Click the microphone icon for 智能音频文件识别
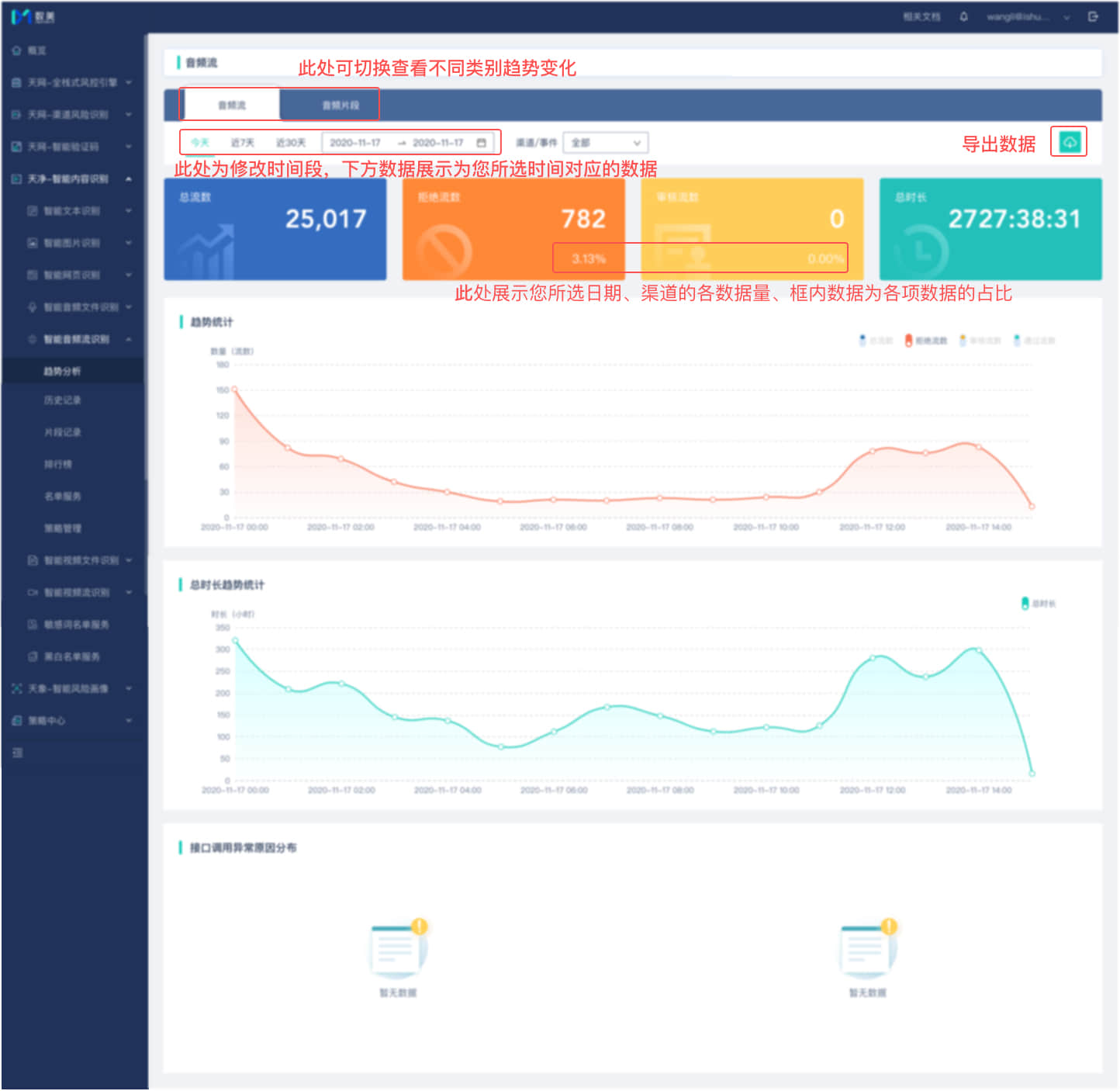The width and height of the screenshot is (1120, 1091). [33, 307]
